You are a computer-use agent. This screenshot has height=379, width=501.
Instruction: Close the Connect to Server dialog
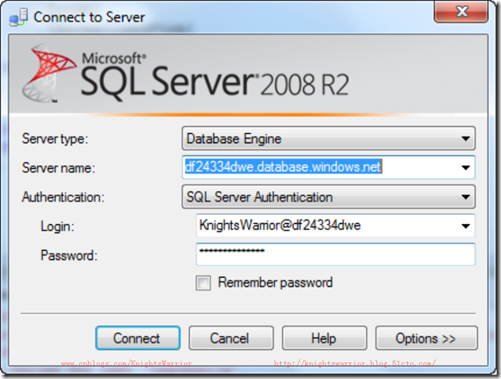point(461,11)
